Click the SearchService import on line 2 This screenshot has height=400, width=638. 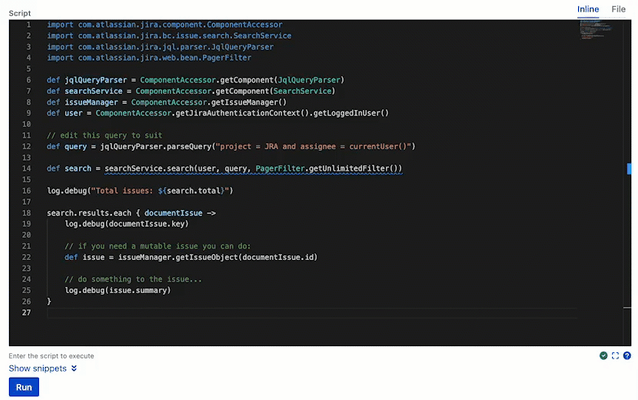click(x=169, y=36)
